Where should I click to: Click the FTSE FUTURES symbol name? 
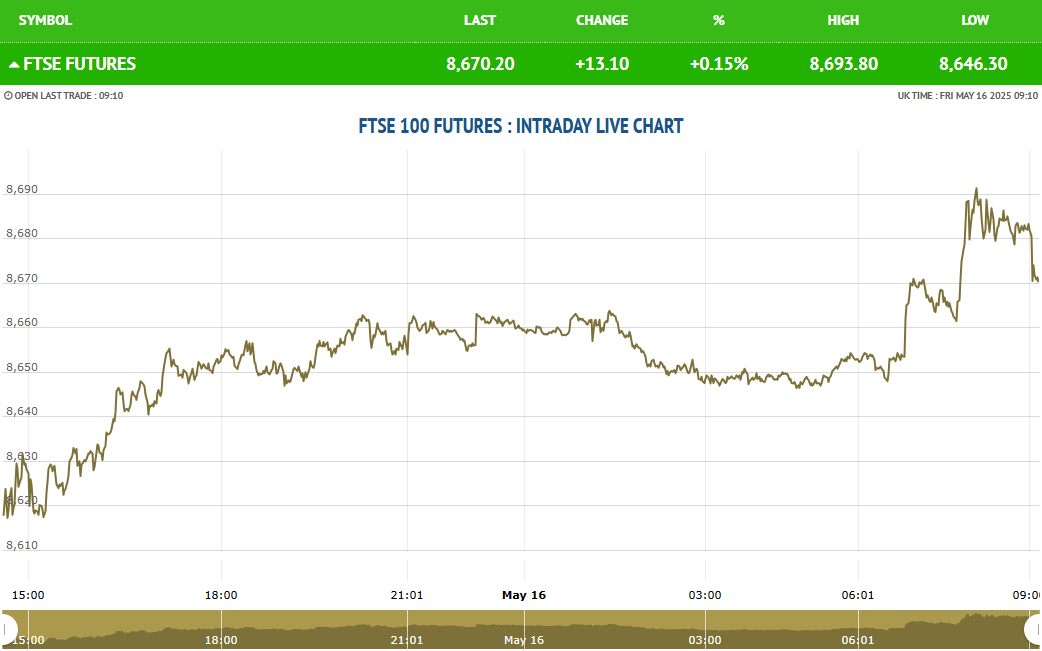click(x=80, y=64)
